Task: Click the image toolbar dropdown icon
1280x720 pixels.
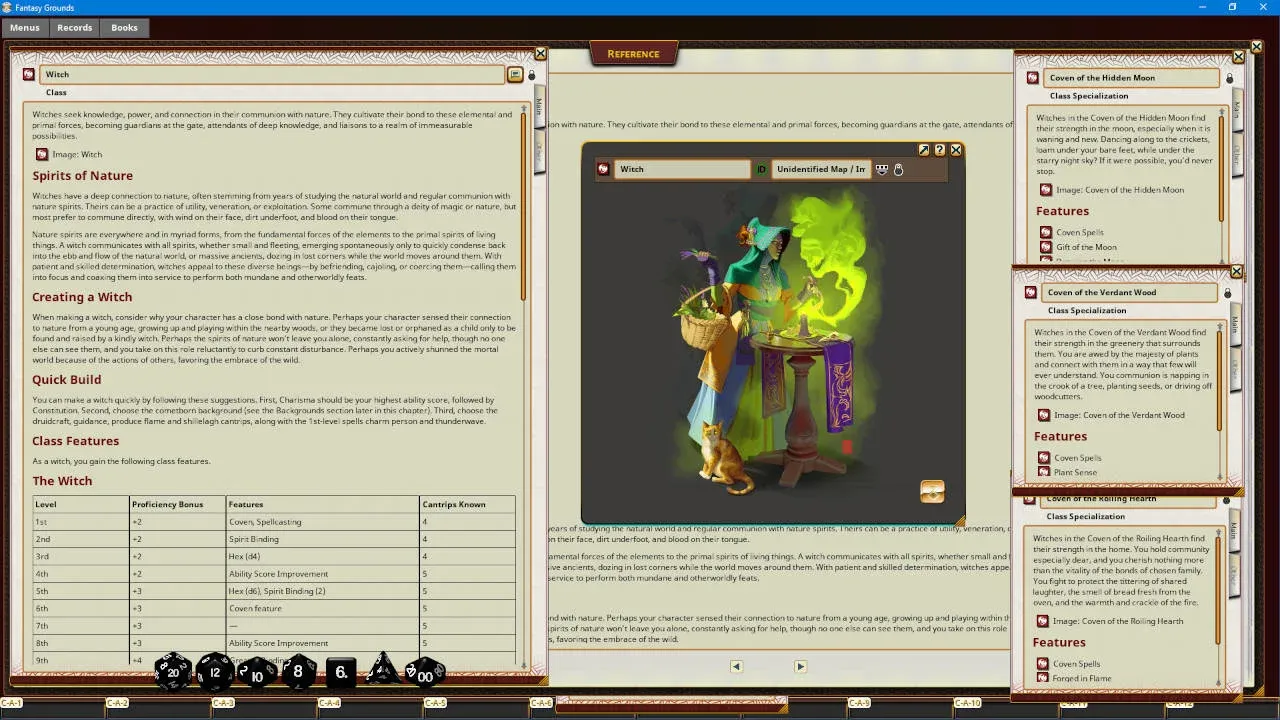Action: point(881,169)
